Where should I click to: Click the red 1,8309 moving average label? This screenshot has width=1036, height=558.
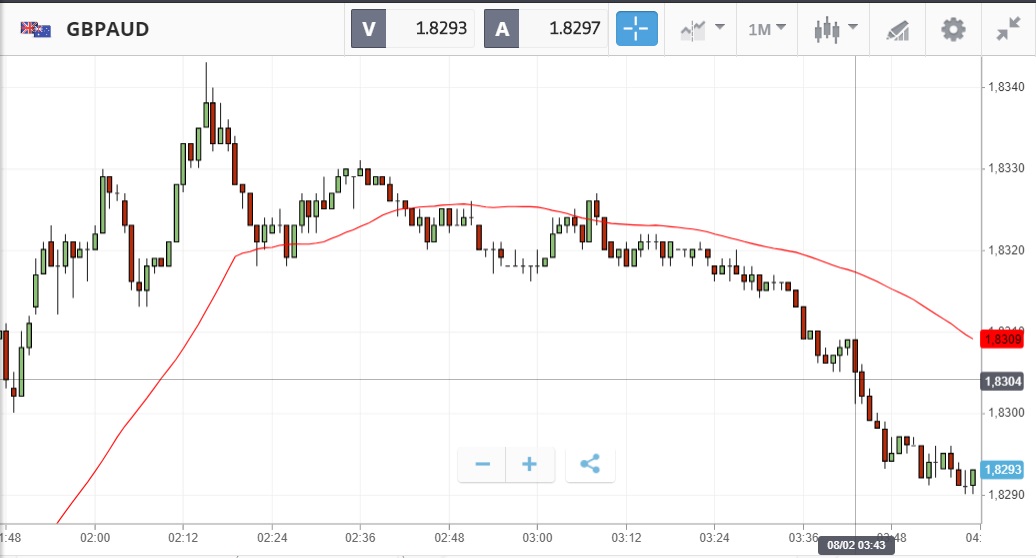tap(1002, 340)
